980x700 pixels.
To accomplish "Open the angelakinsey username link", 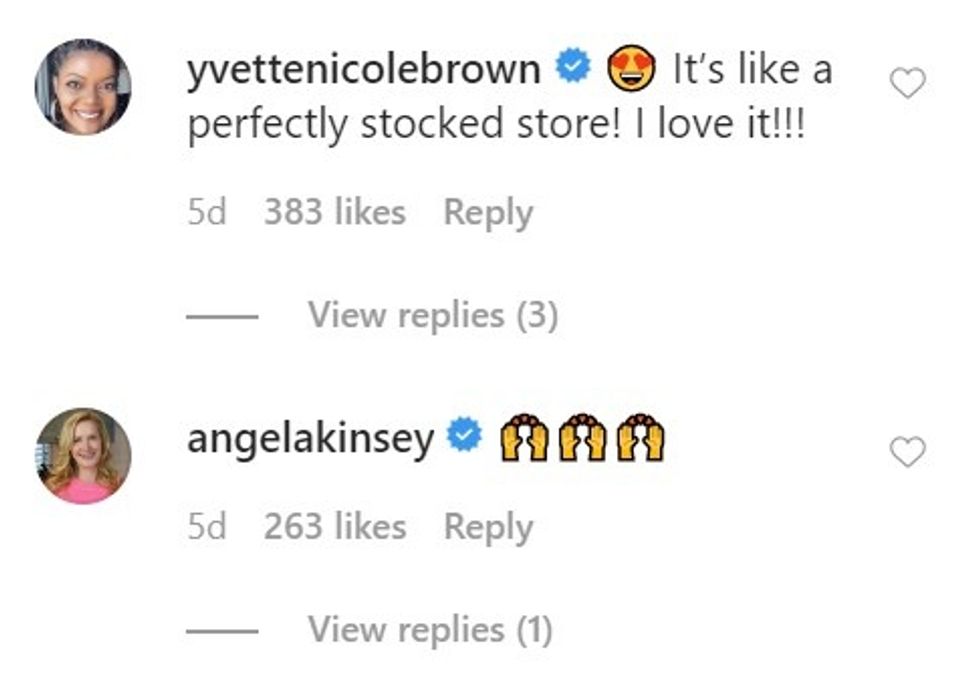I will [x=310, y=438].
